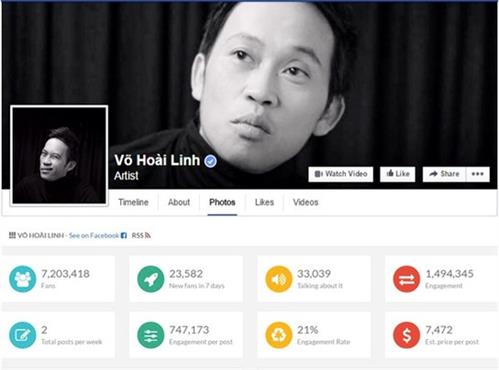Click the VÕ HOÀI LINH breadcrumb text
Screen dimensions: 499x370
pyautogui.click(x=41, y=235)
